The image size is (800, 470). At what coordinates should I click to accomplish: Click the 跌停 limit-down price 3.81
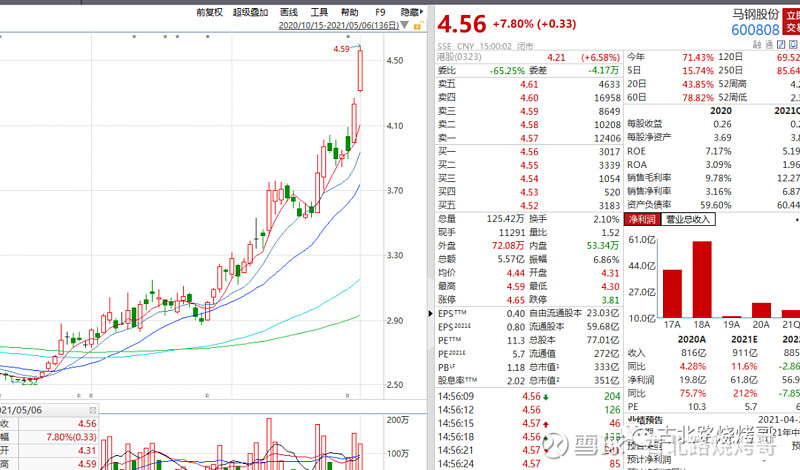tap(610, 300)
